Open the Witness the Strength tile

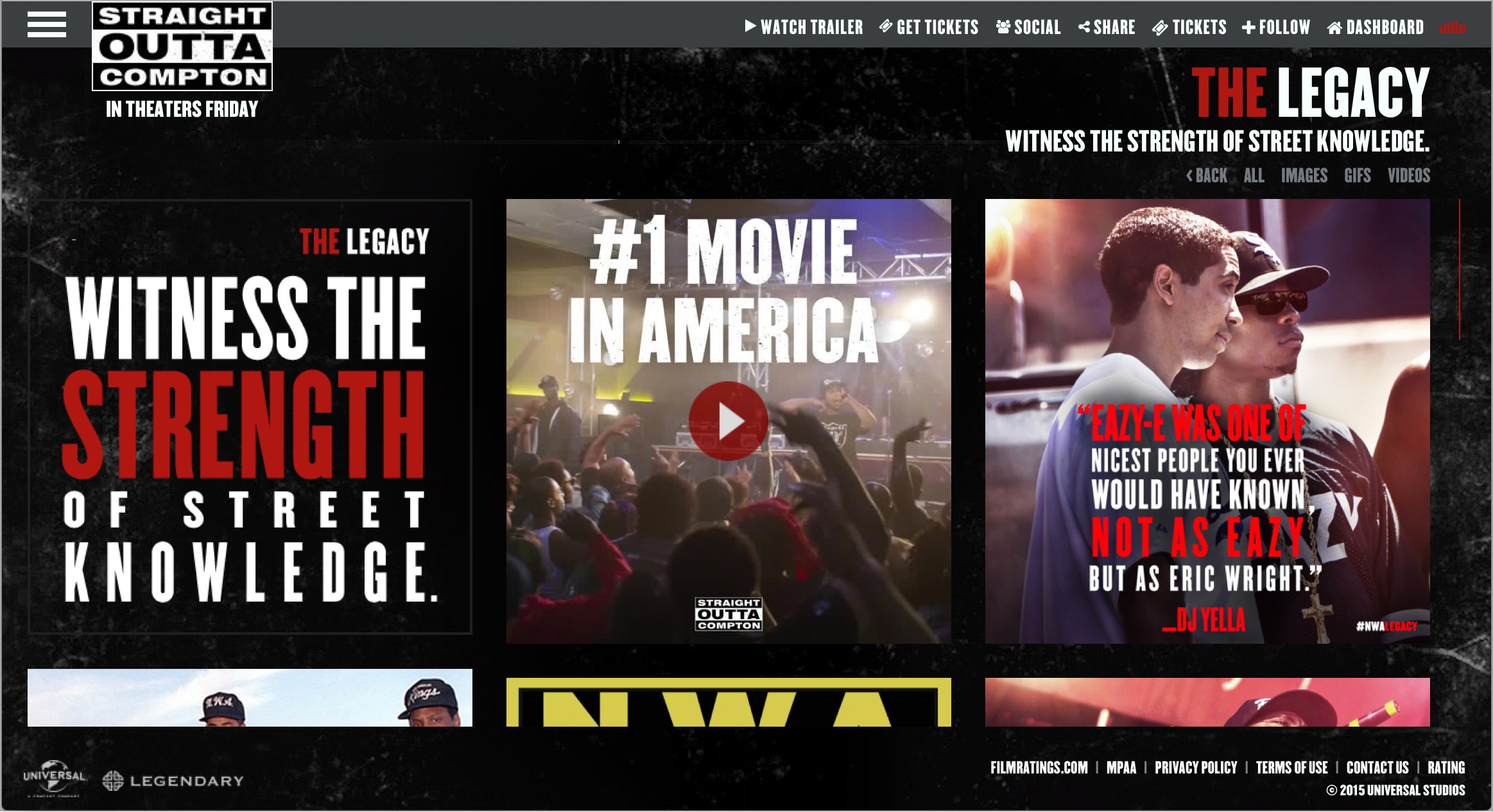pyautogui.click(x=250, y=417)
